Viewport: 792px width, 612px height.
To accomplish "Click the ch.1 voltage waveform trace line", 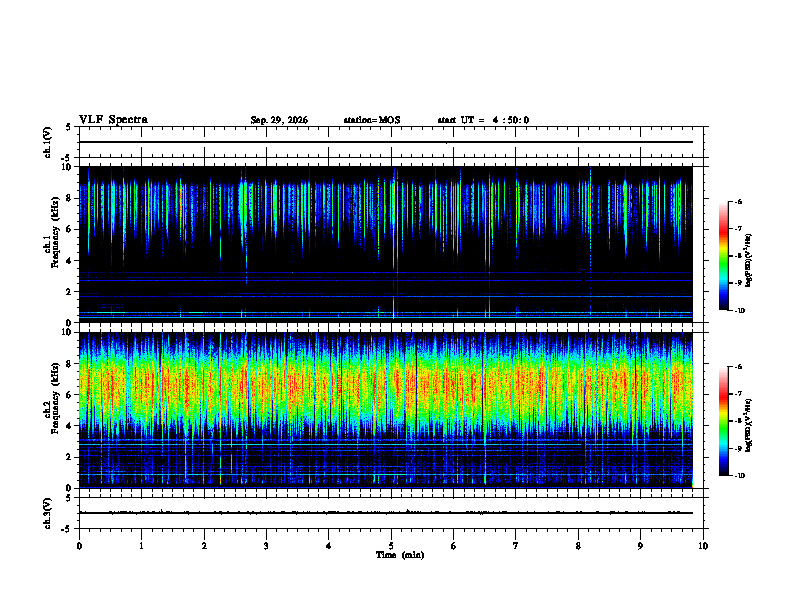I will (x=386, y=142).
